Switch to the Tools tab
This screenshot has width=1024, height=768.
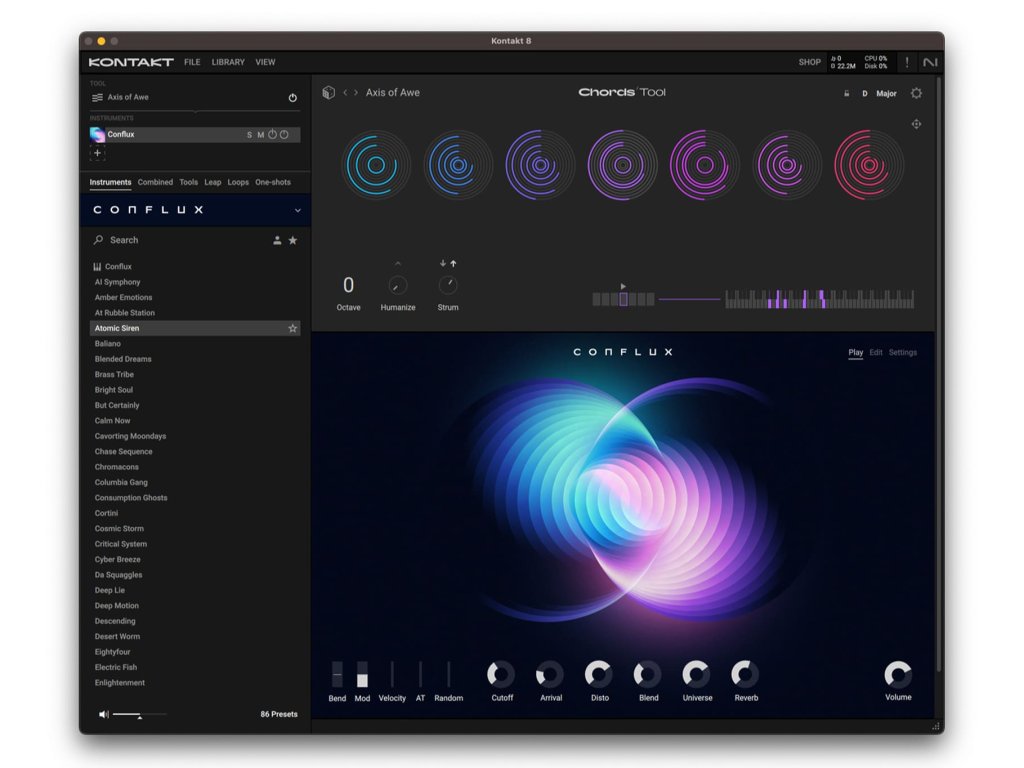[x=189, y=182]
